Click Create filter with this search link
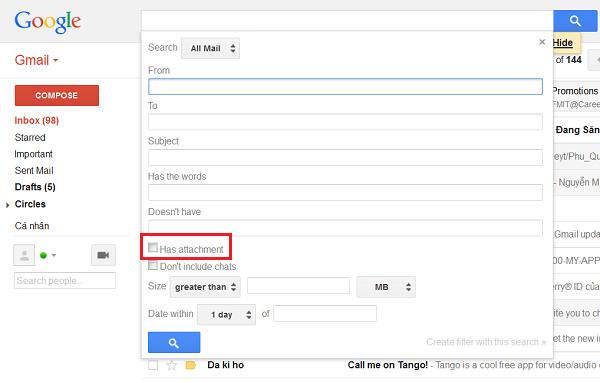This screenshot has height=383, width=600. [x=486, y=342]
